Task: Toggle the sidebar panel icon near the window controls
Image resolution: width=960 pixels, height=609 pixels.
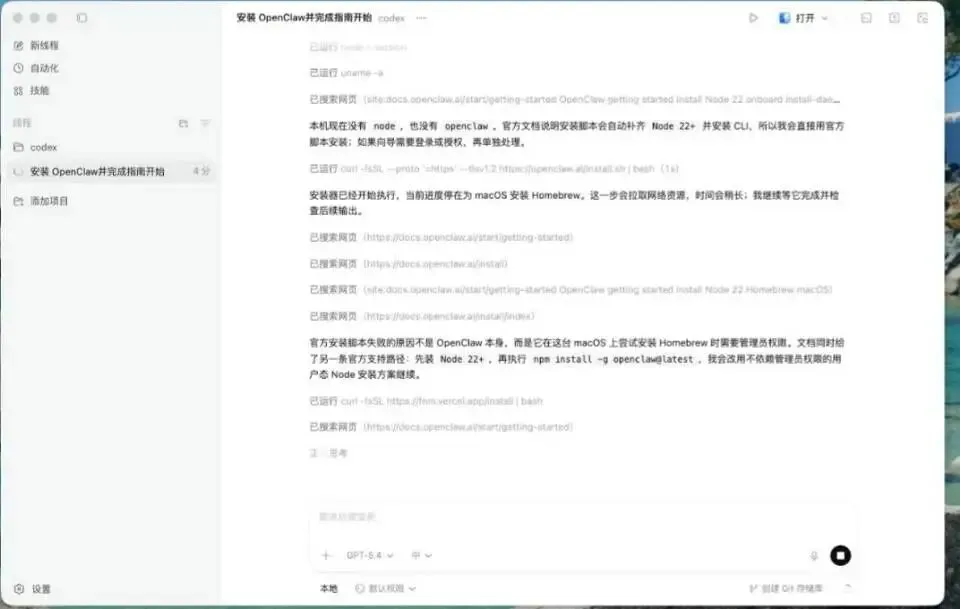Action: (x=82, y=18)
